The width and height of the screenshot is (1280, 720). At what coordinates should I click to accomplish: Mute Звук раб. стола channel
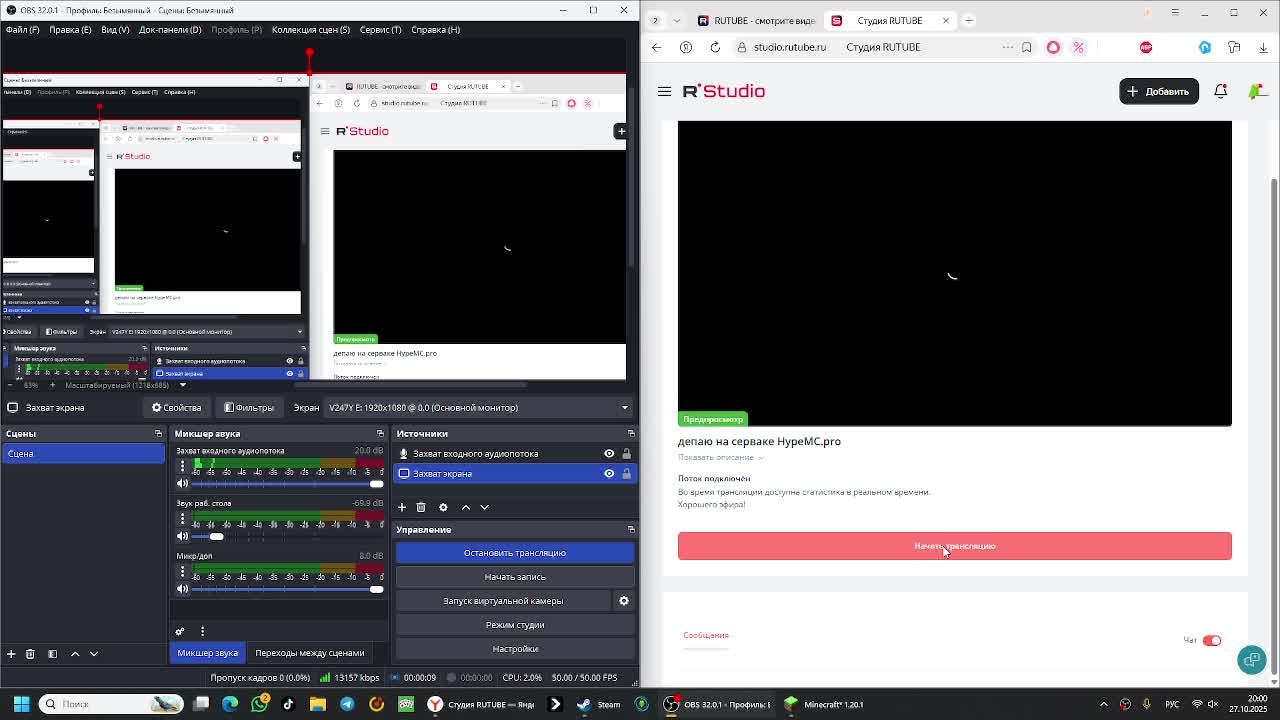pyautogui.click(x=182, y=536)
